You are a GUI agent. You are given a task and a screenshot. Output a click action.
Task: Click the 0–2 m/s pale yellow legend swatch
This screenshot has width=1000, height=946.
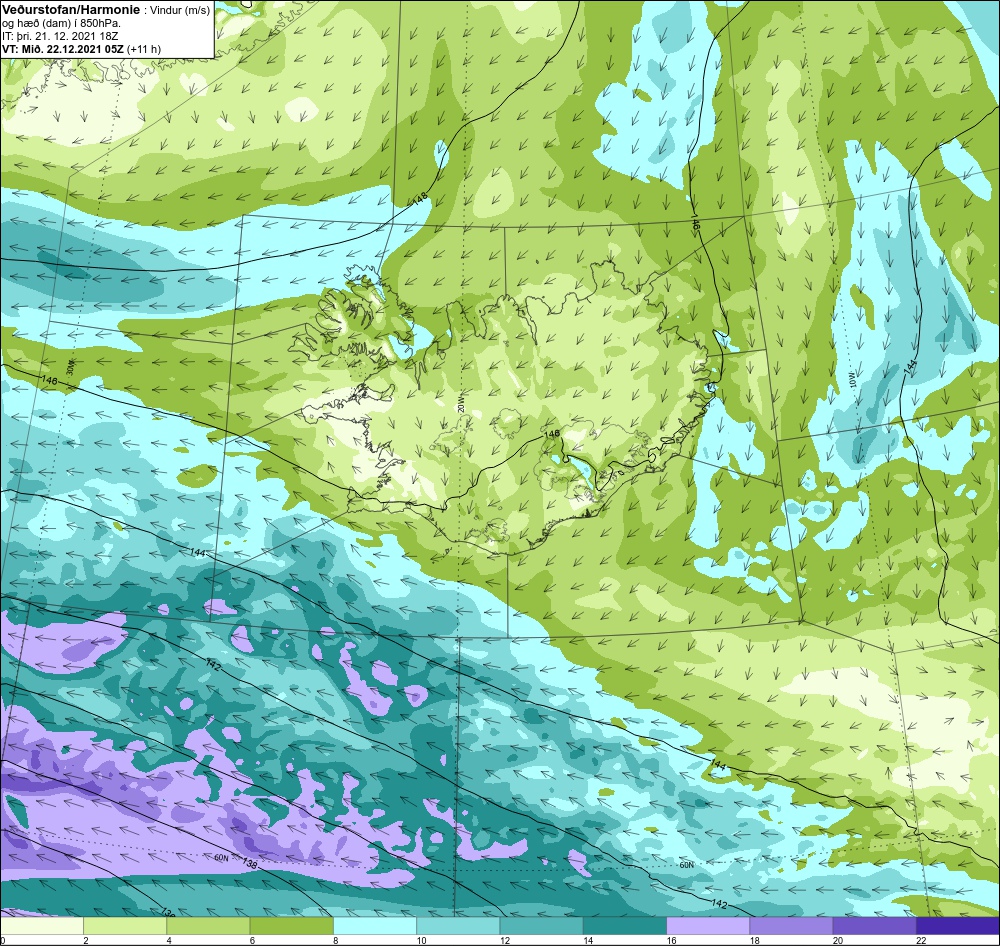[41, 926]
